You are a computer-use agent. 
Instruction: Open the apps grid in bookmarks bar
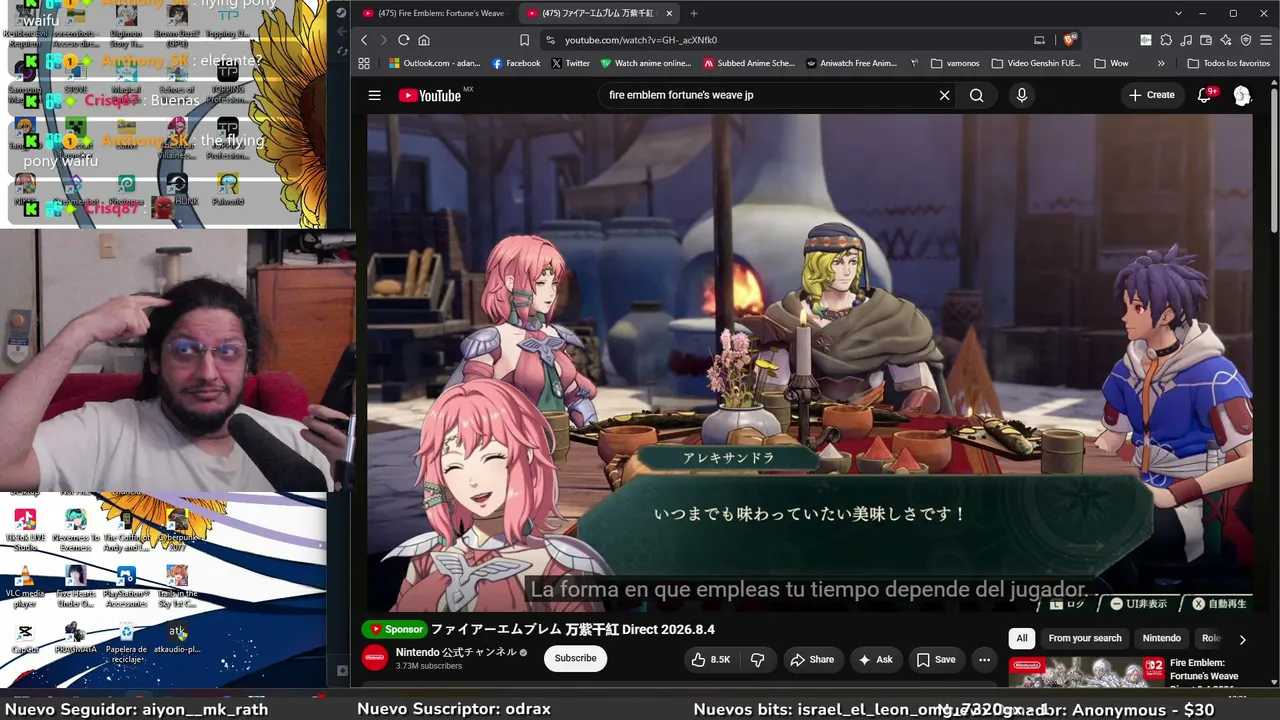click(364, 63)
